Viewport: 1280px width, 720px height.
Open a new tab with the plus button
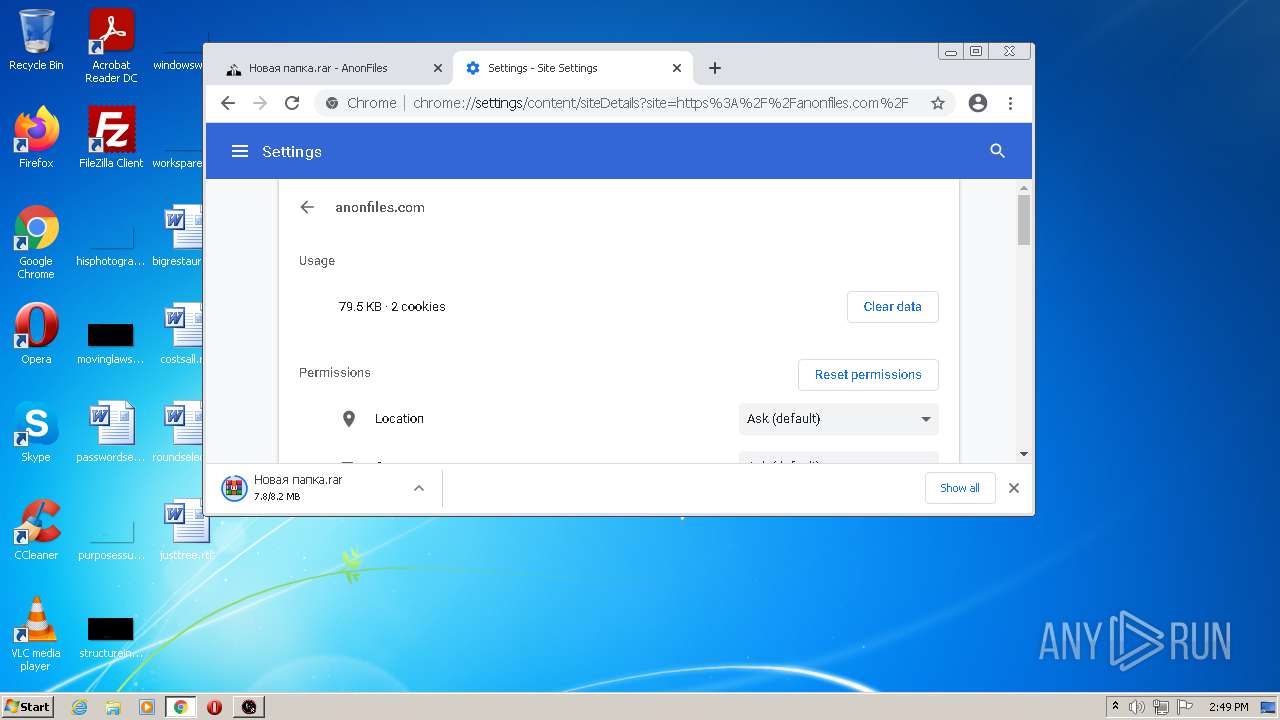pyautogui.click(x=714, y=68)
